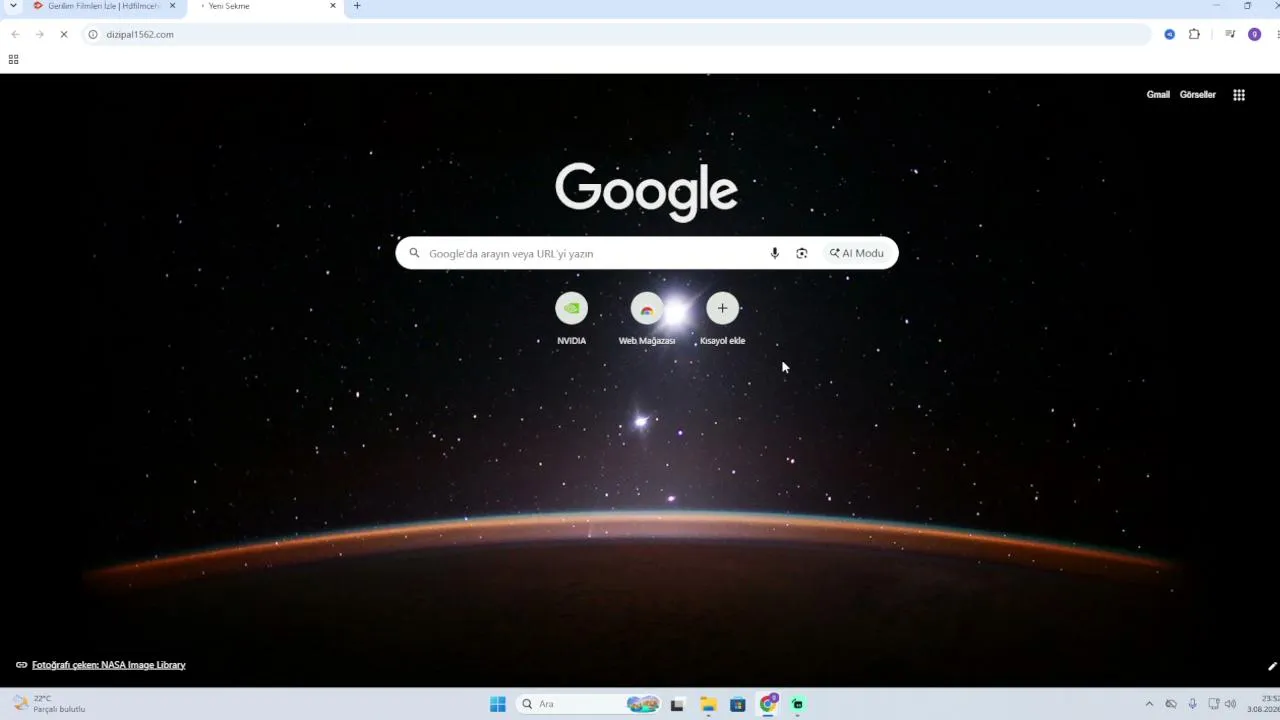Open Microsoft Store from the taskbar
Viewport: 1280px width, 720px height.
(738, 704)
